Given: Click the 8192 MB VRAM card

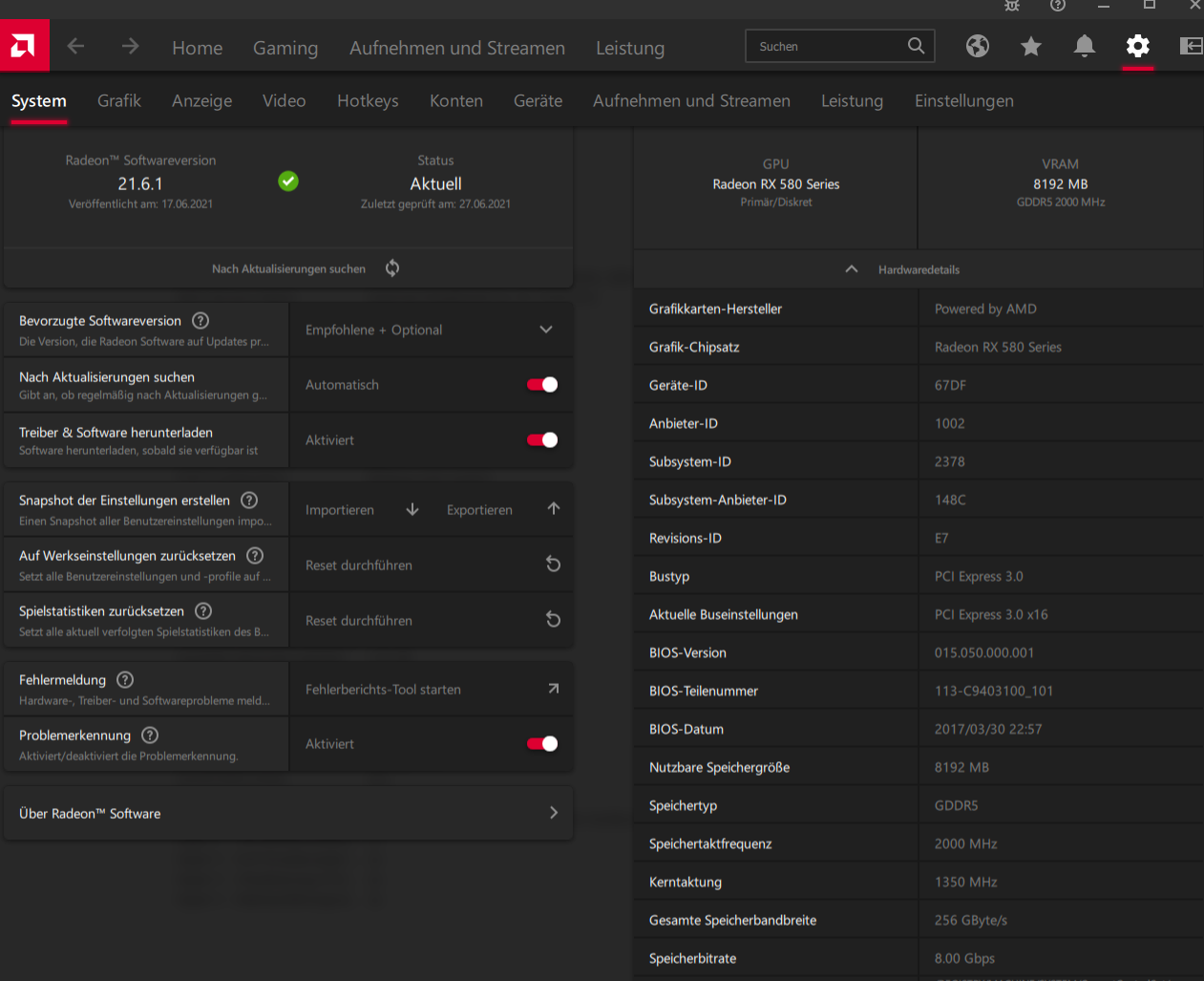Looking at the screenshot, I should (x=1061, y=184).
